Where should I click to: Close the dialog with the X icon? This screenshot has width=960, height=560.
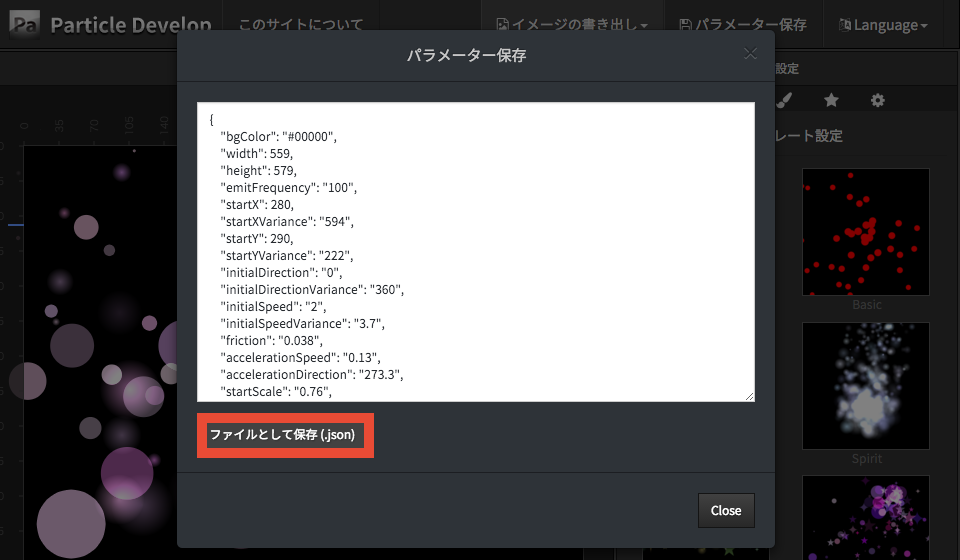(x=750, y=54)
